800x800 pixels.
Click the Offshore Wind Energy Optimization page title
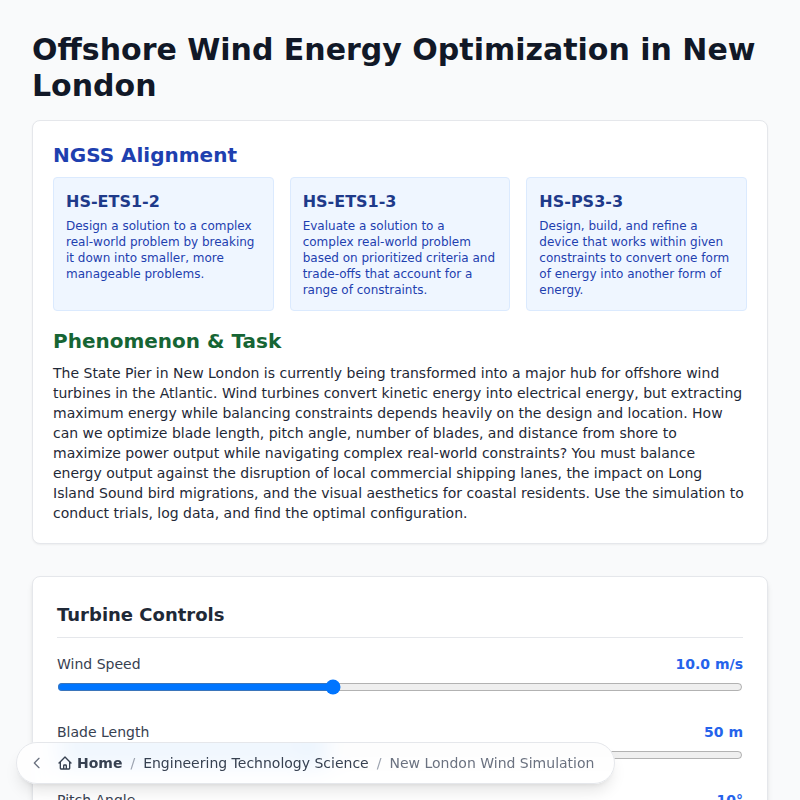coord(394,67)
